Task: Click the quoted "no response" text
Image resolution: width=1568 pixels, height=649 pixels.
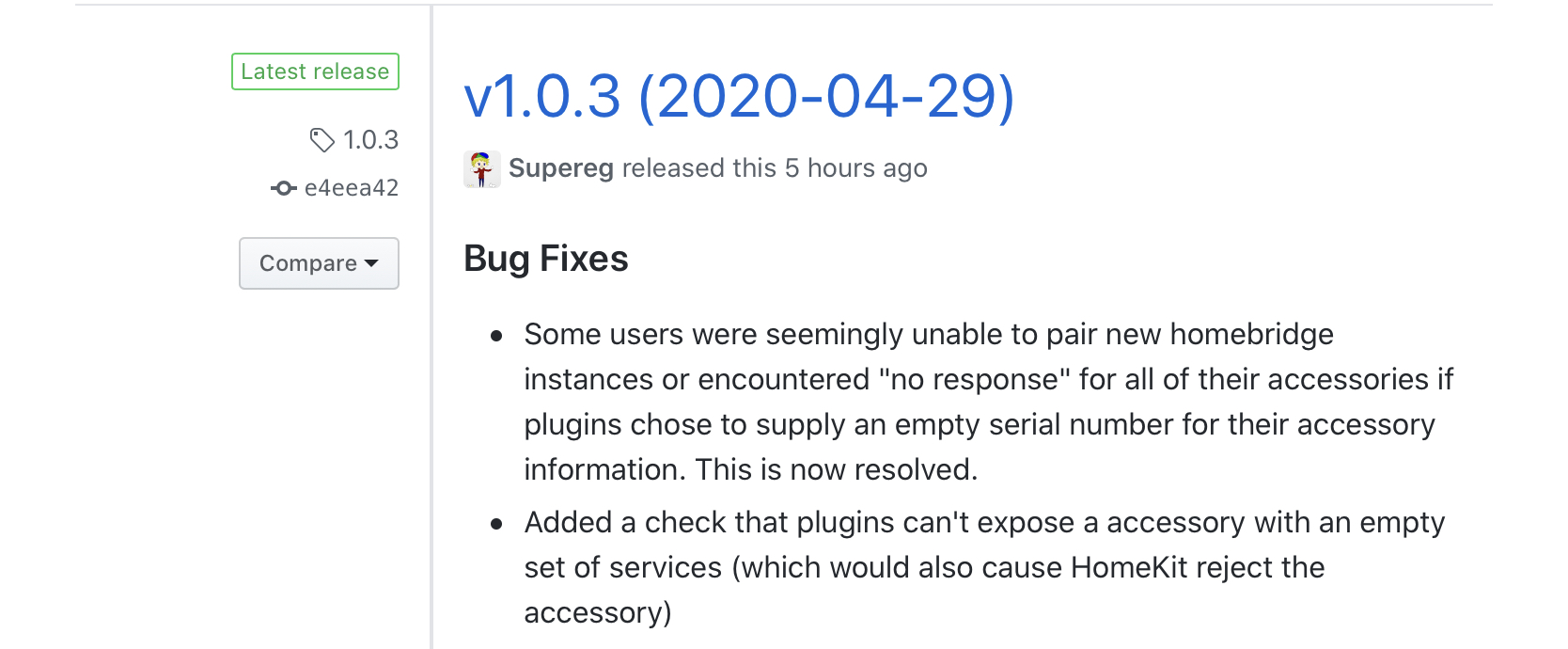Action: tap(975, 379)
